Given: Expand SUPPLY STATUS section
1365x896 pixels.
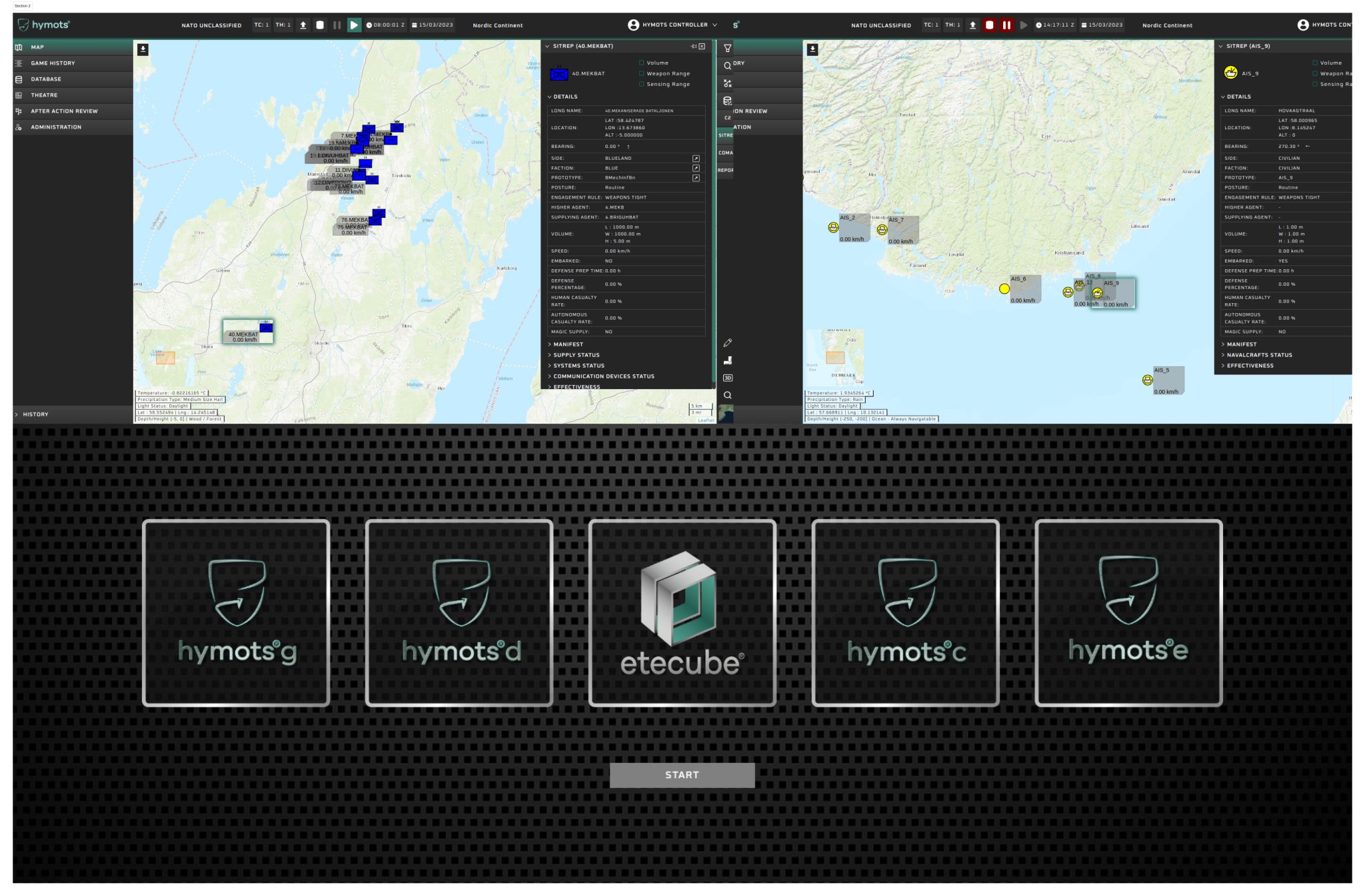Looking at the screenshot, I should (573, 355).
